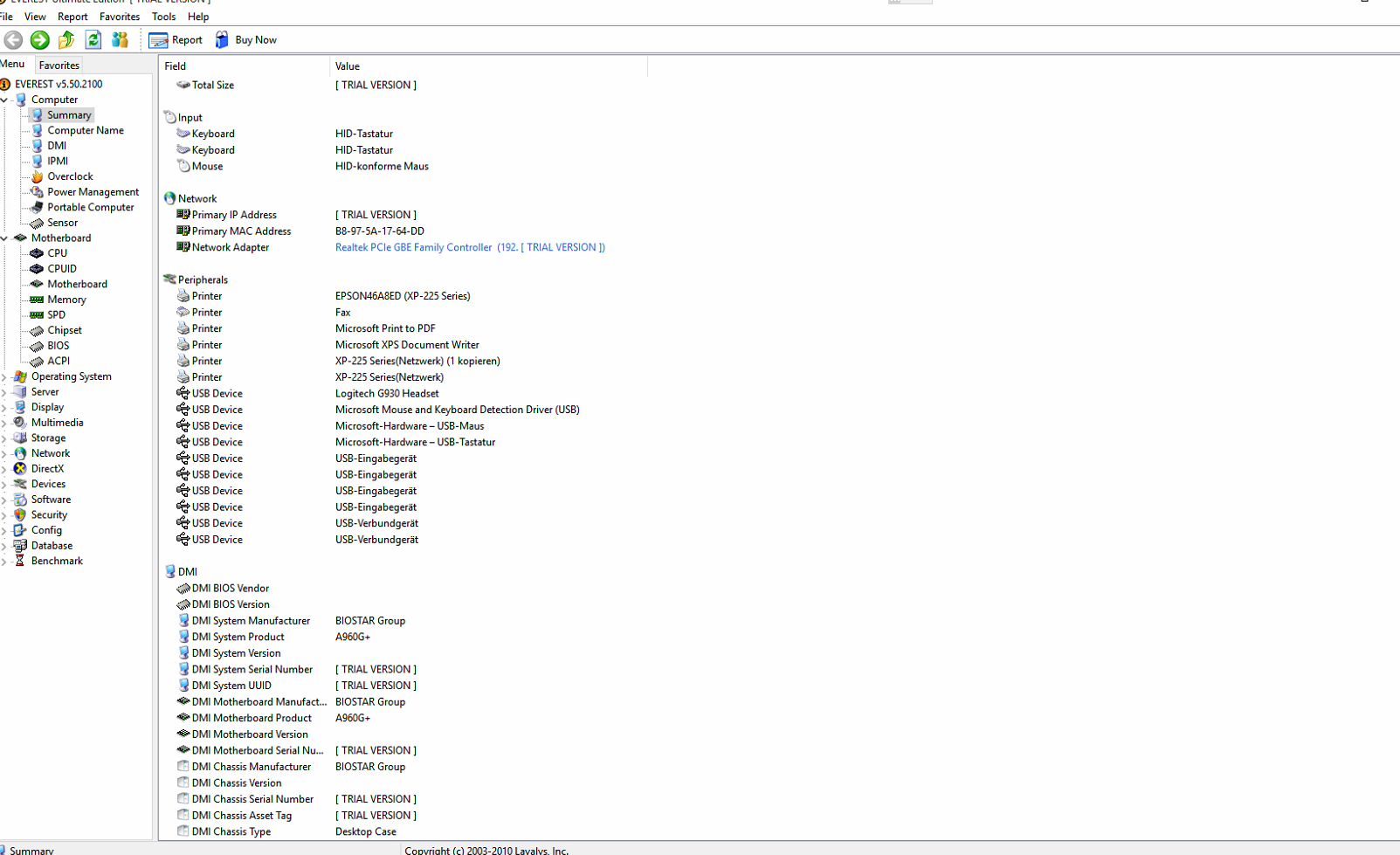
Task: Select the DMI Chassis Type row
Action: (404, 831)
